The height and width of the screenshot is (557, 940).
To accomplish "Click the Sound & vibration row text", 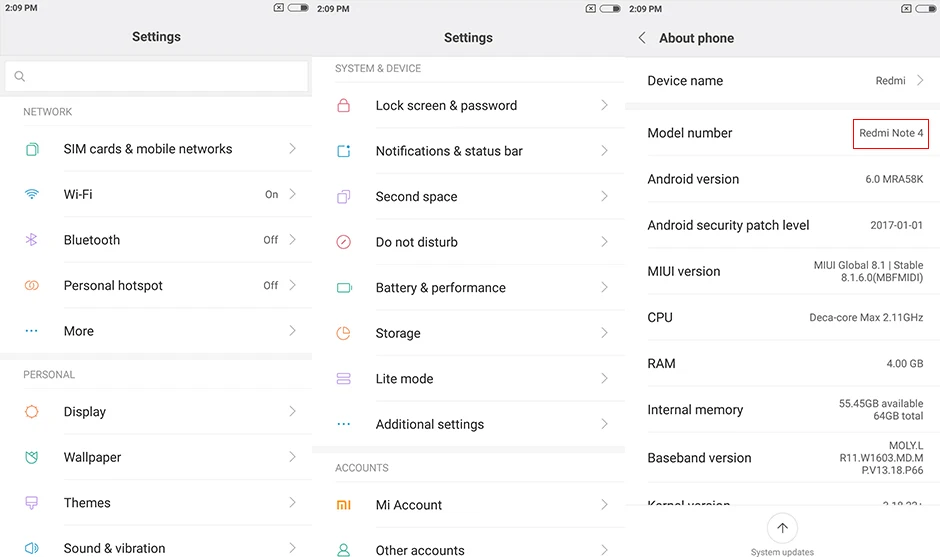I will pyautogui.click(x=115, y=549).
